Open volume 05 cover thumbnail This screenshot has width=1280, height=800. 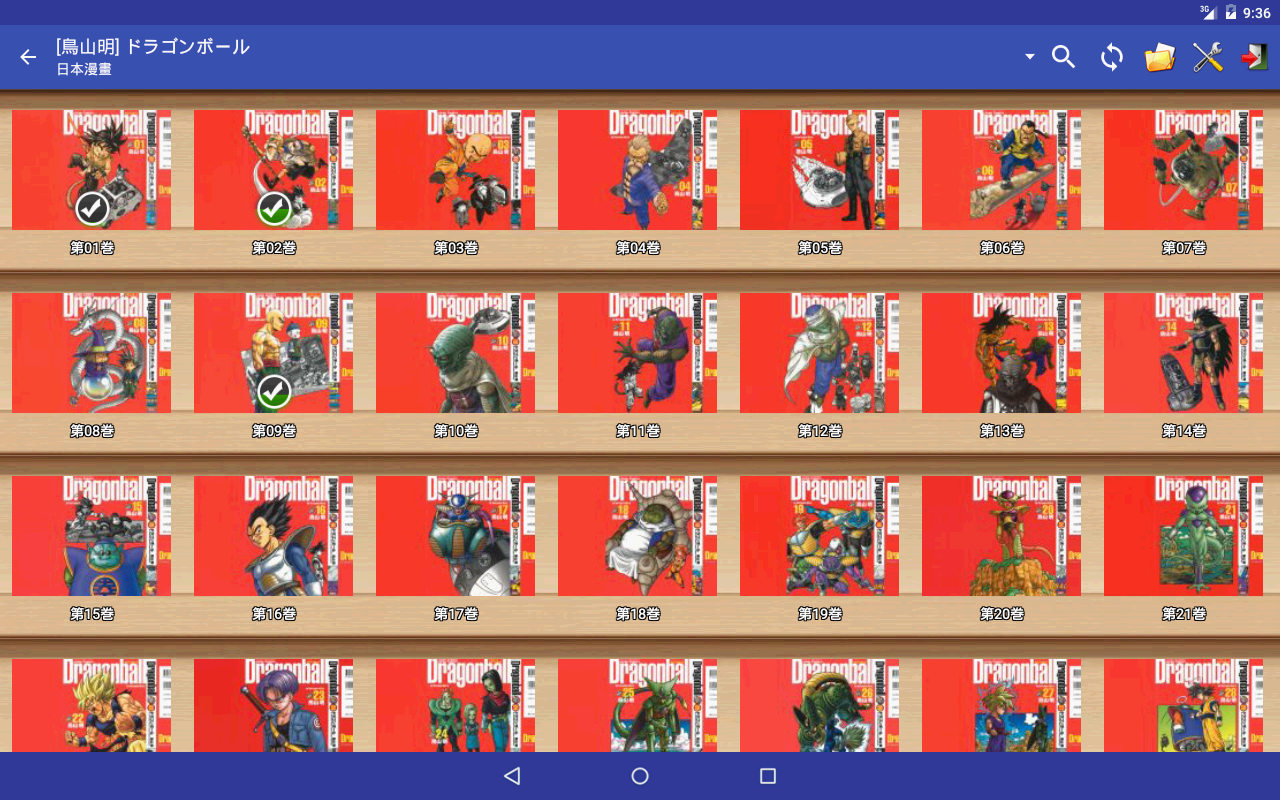(820, 170)
